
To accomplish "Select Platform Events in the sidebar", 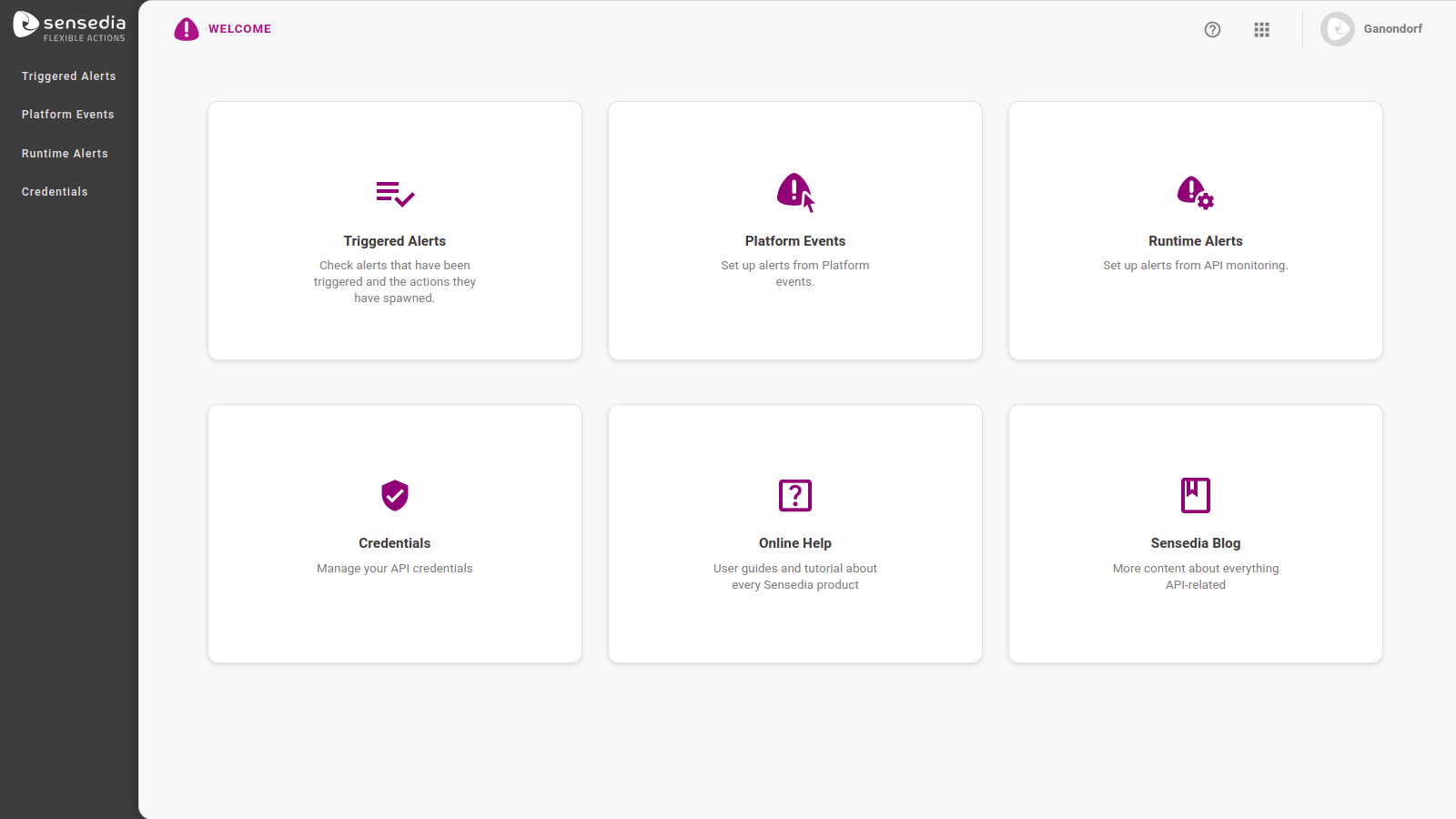I will (x=67, y=114).
